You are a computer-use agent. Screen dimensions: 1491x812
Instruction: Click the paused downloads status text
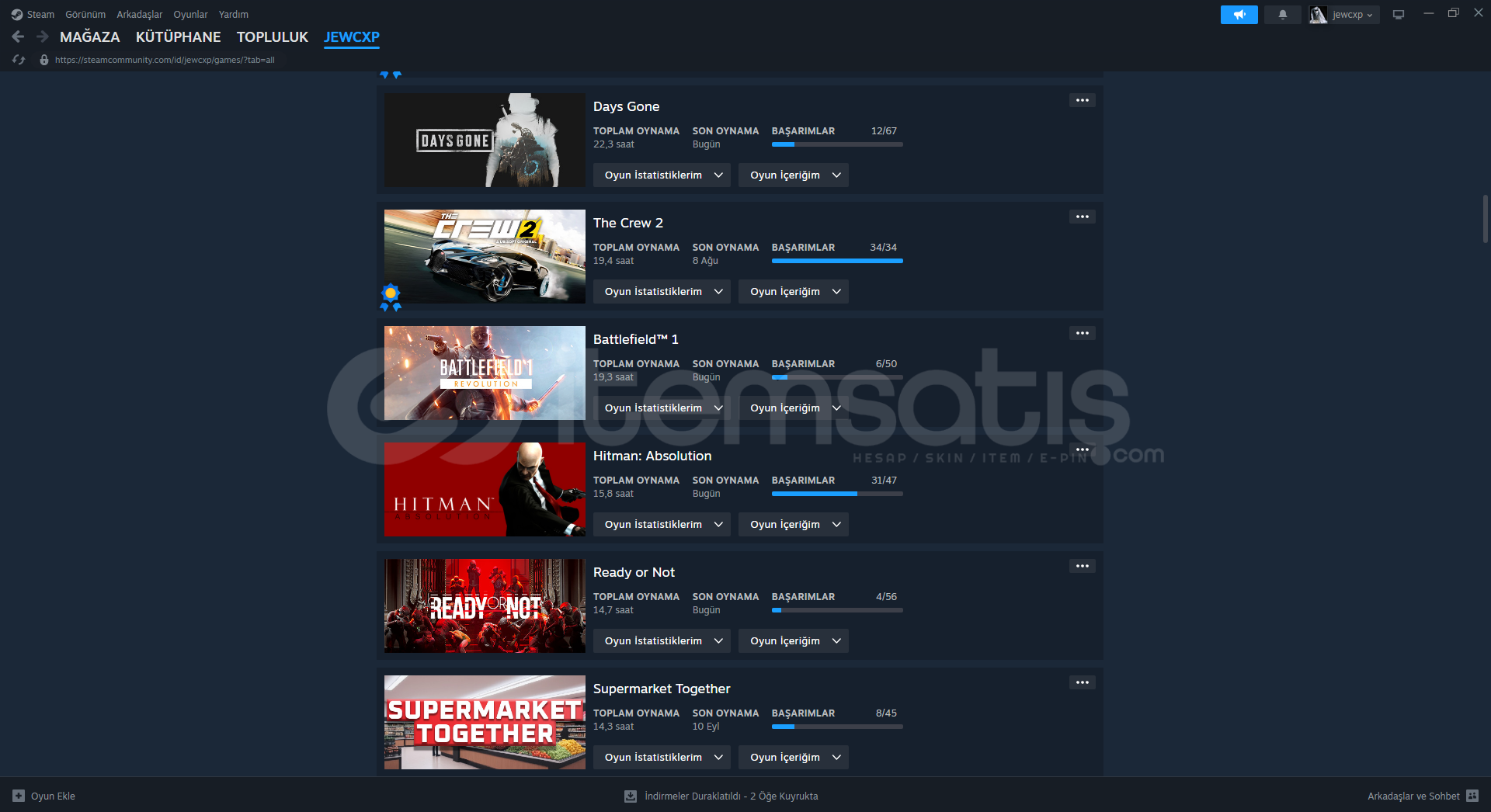(731, 796)
